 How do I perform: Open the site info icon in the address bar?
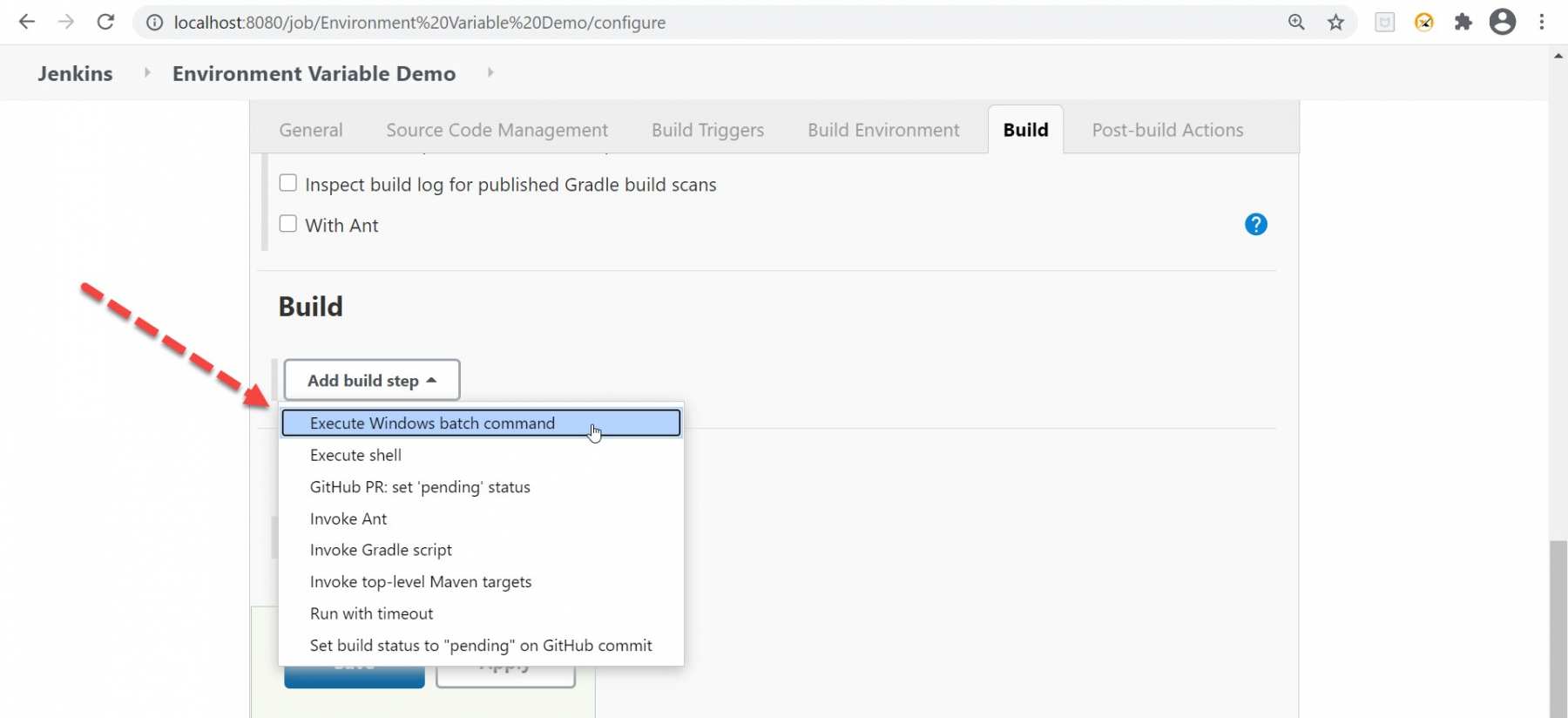154,23
